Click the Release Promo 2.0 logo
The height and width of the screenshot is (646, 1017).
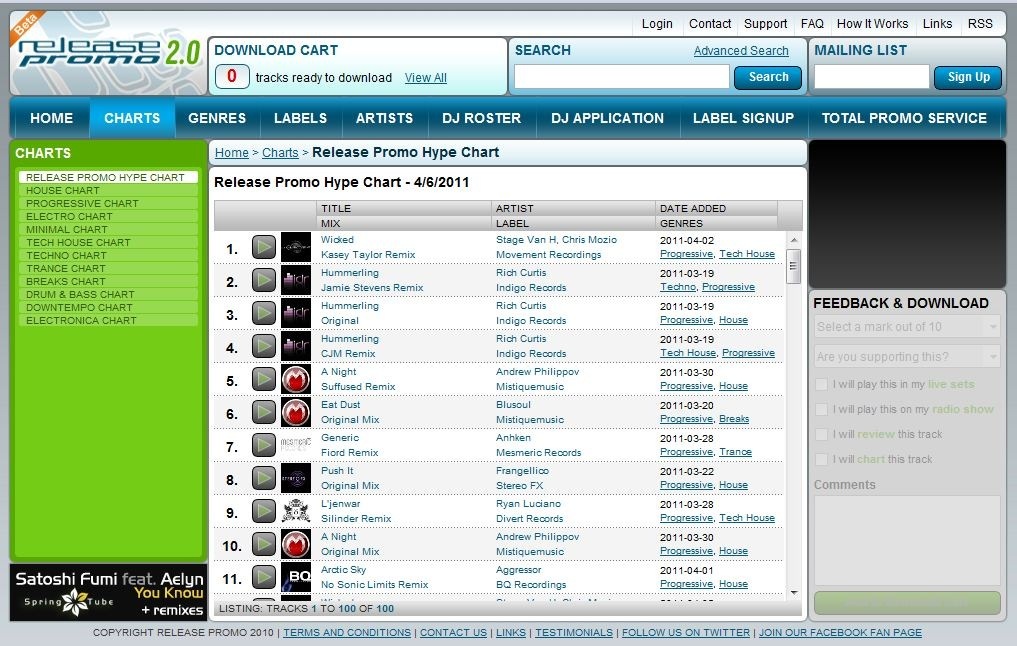click(108, 53)
